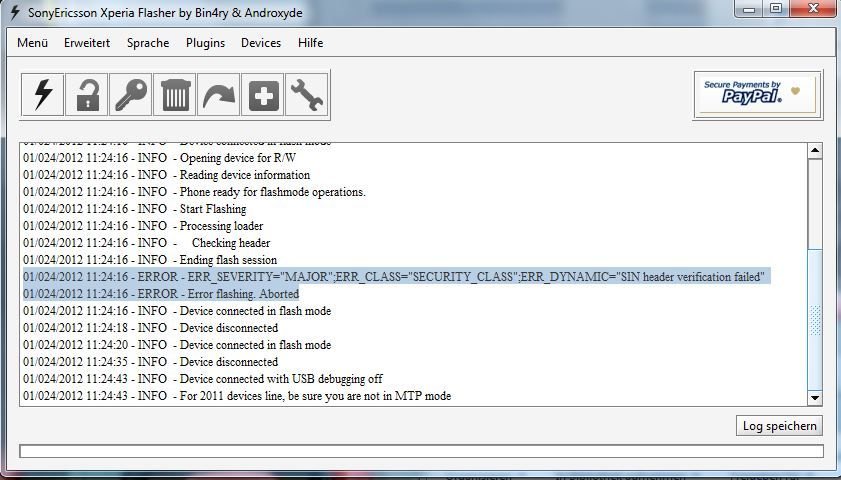Click the PayPal Secure Payments donate button
Image resolution: width=841 pixels, height=480 pixels.
click(757, 94)
